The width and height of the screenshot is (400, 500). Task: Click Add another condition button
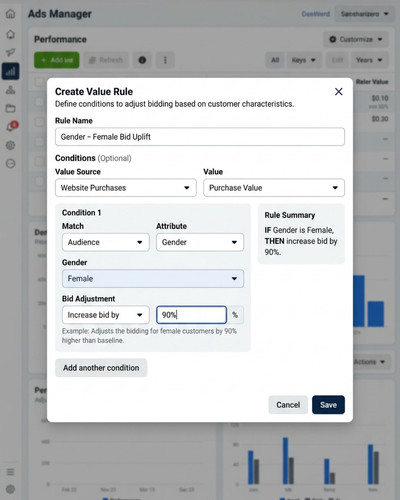click(101, 368)
